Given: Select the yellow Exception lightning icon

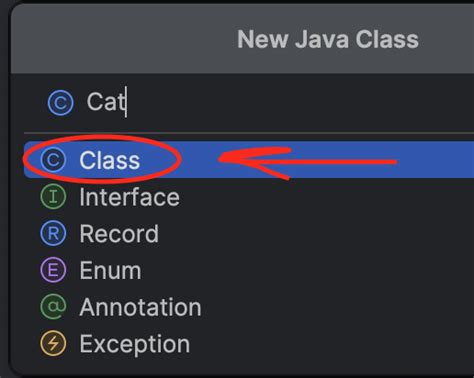Looking at the screenshot, I should [x=53, y=343].
